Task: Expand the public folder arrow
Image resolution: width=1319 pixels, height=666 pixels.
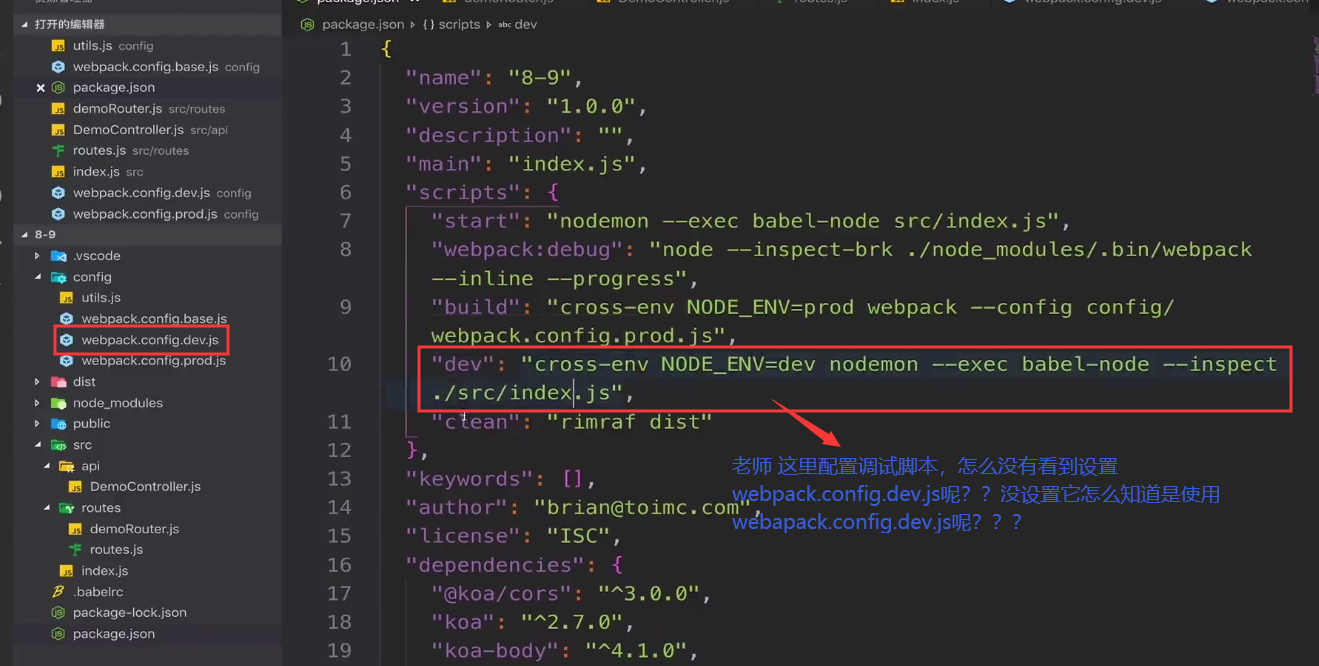Action: [x=38, y=424]
